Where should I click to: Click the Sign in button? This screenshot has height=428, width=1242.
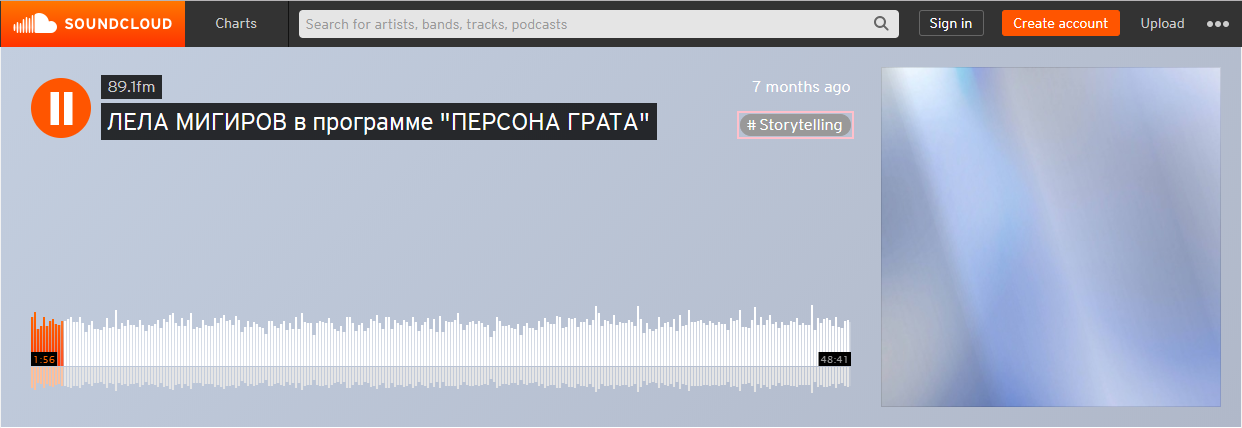pos(951,24)
